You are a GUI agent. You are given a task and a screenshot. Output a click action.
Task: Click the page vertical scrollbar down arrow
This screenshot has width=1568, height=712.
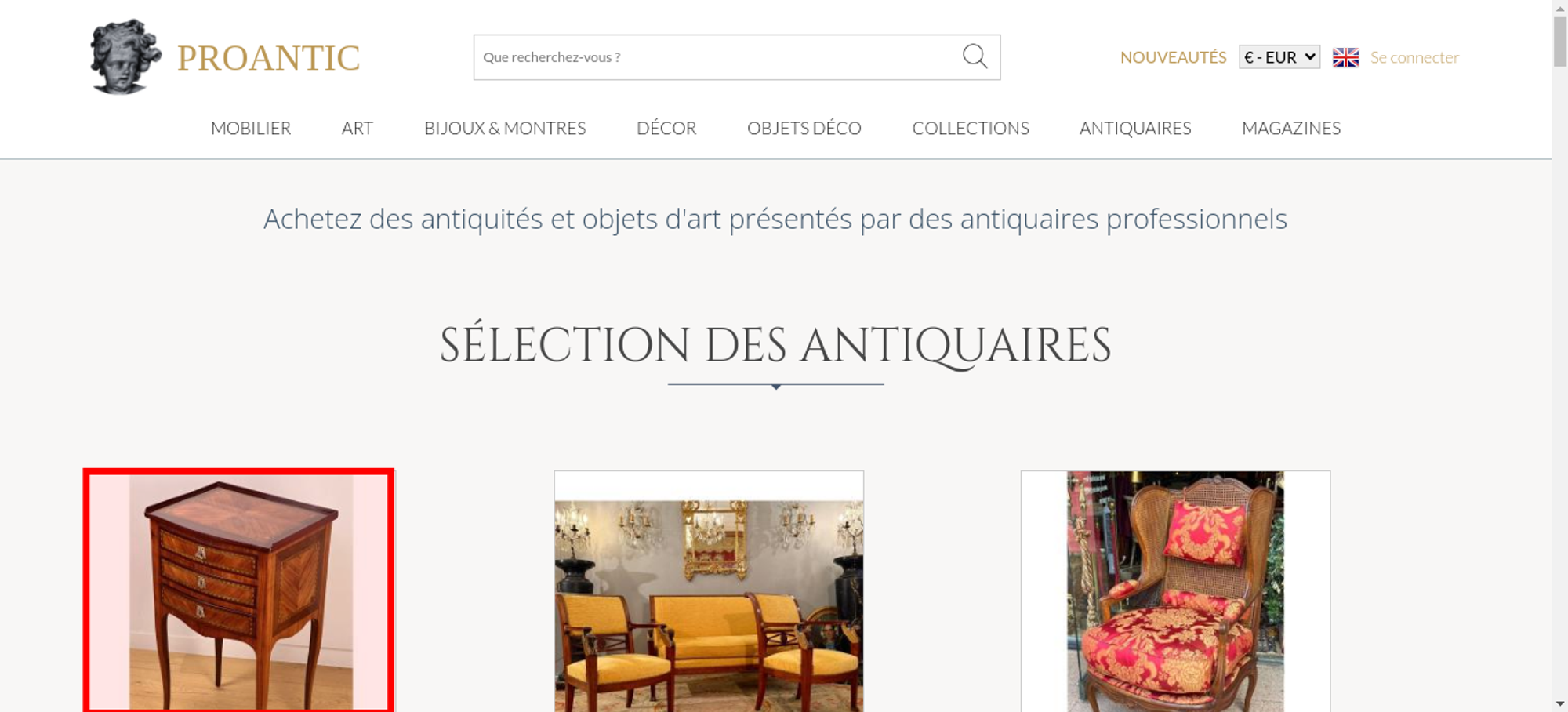pos(1560,704)
